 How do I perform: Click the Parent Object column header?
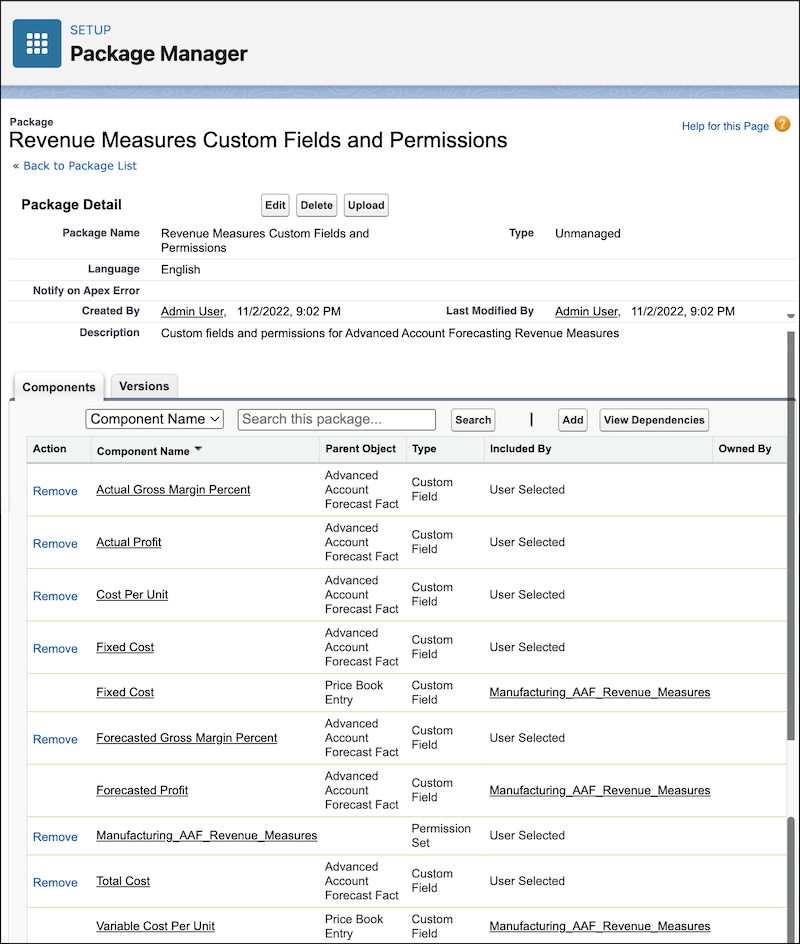pyautogui.click(x=361, y=449)
